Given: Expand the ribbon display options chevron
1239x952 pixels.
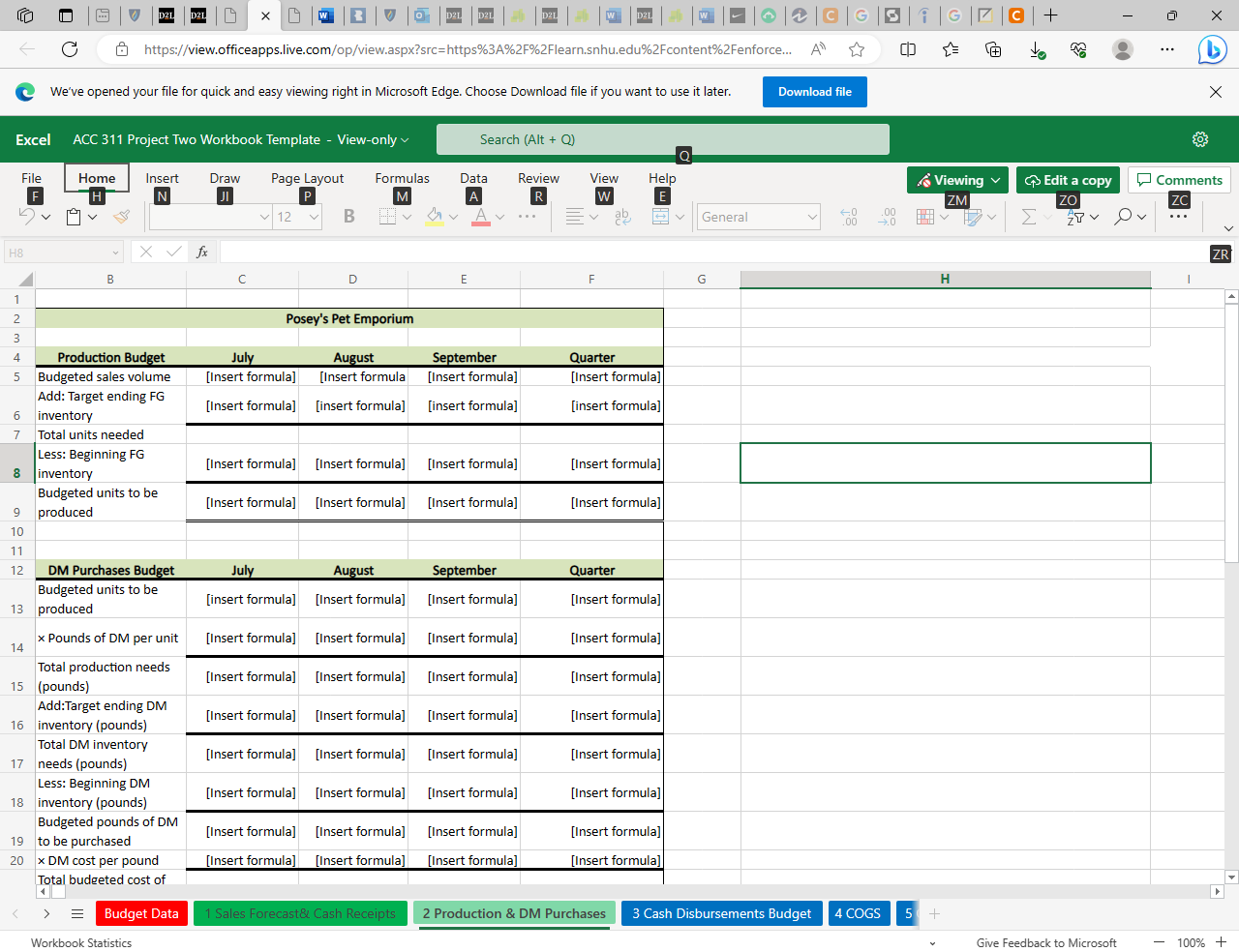Looking at the screenshot, I should click(1228, 228).
